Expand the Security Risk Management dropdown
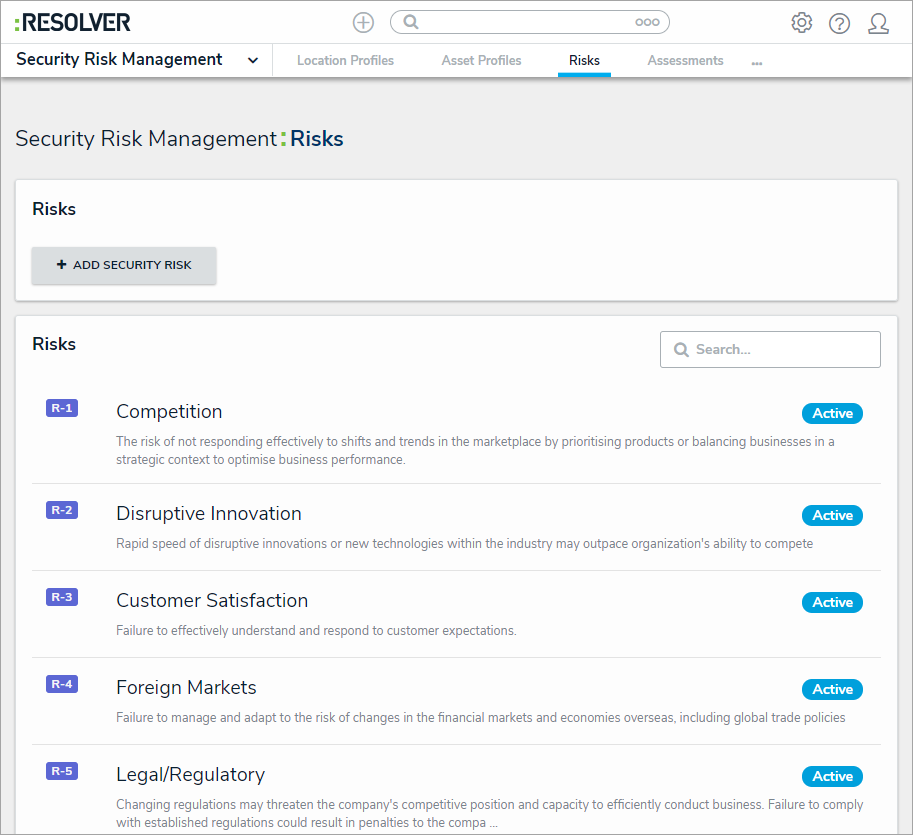Screen dimensions: 913x835 253,60
